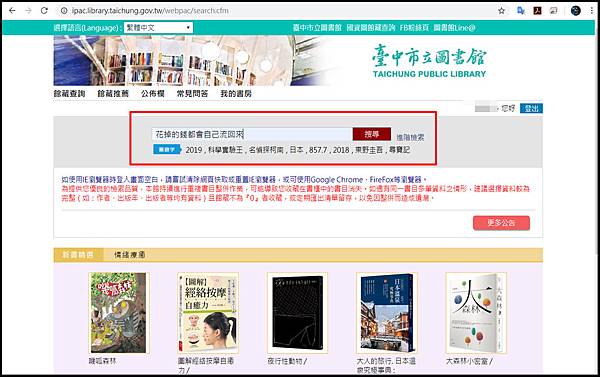Open 我的書房 in the navigation menu

point(236,93)
